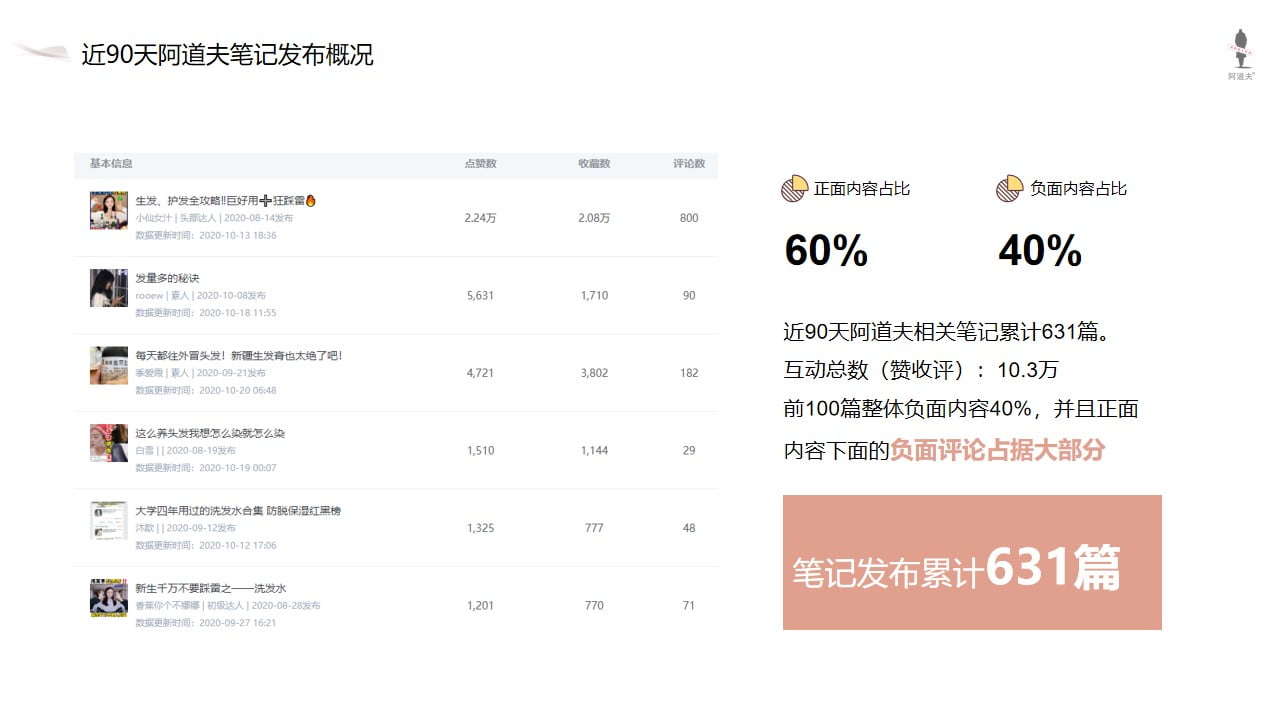
Task: Click author line 小仙女汁 | 头部达人 | 2020-08-14发布
Action: pos(214,218)
